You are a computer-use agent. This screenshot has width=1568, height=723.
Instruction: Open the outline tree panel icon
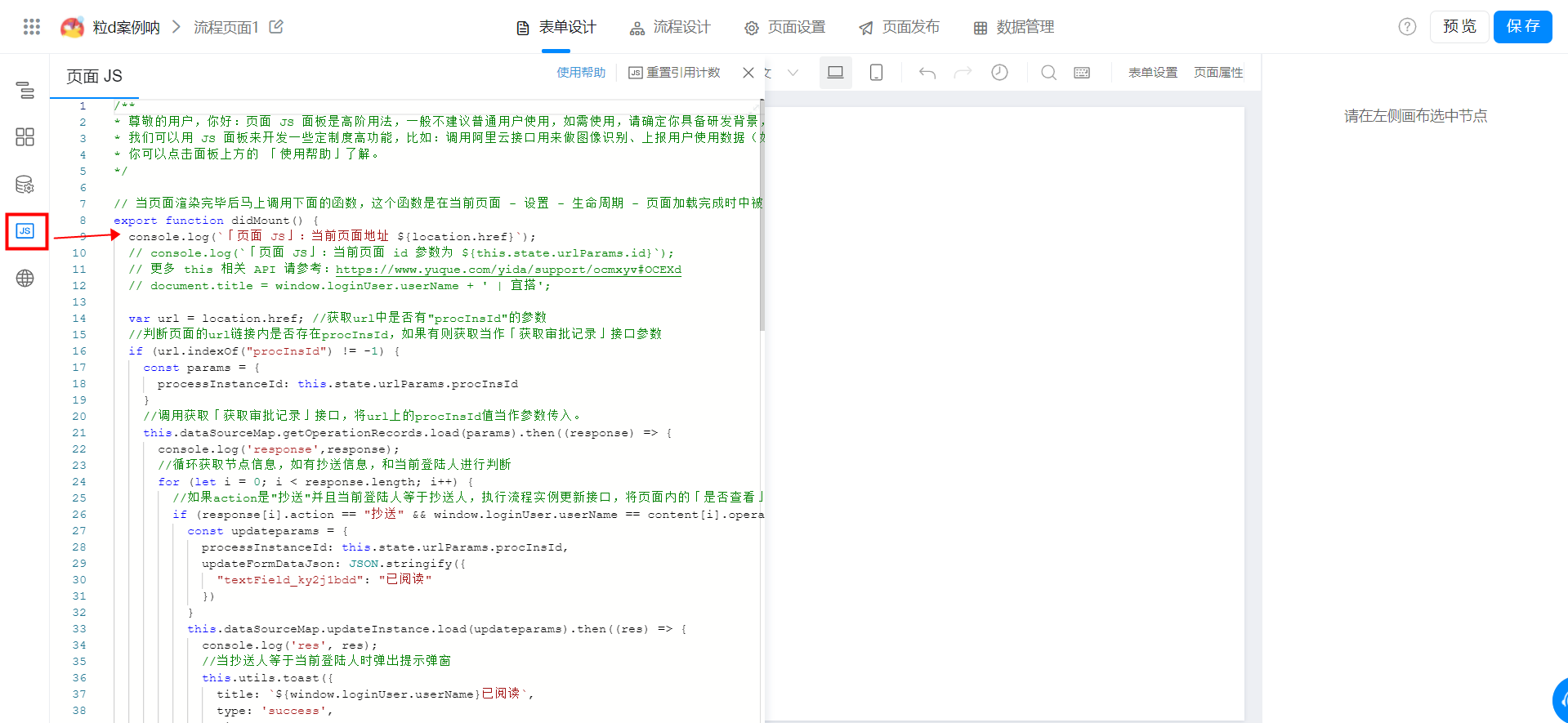[25, 90]
